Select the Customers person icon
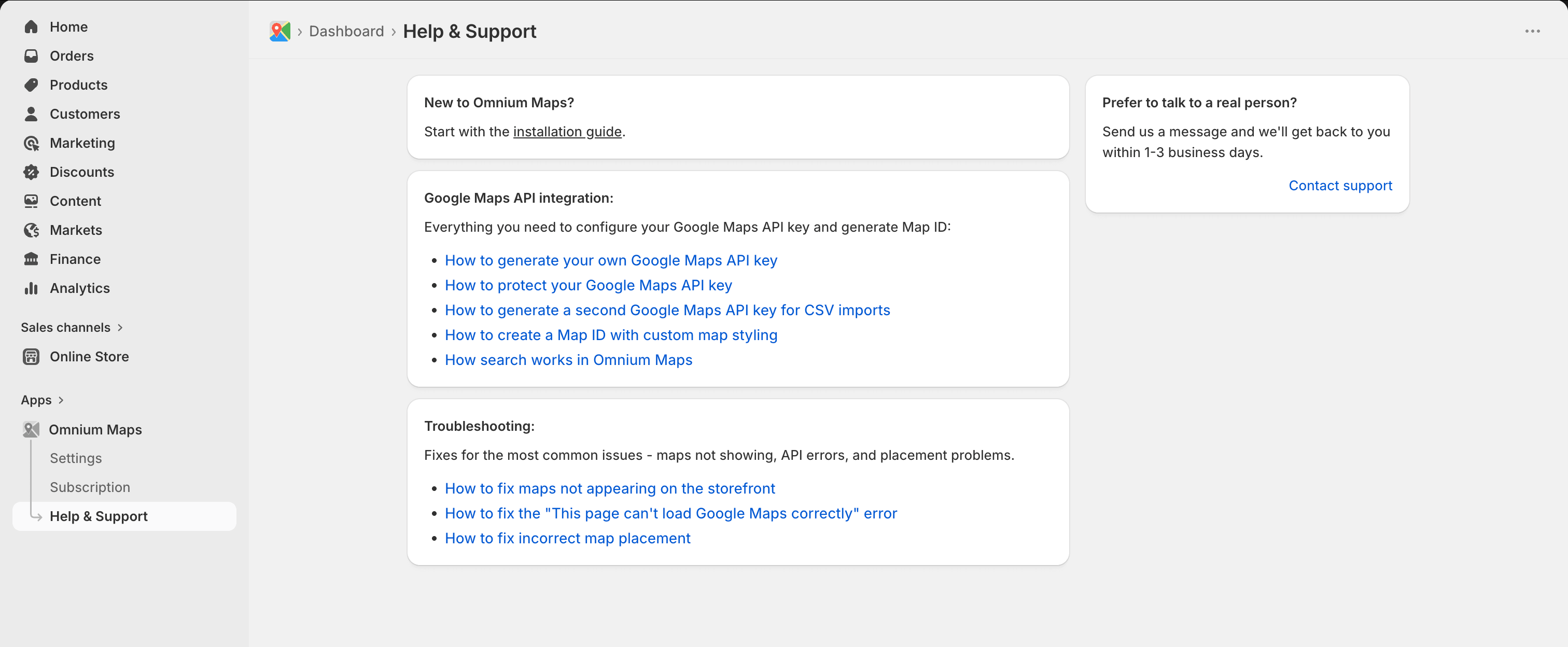This screenshot has height=647, width=1568. coord(31,114)
